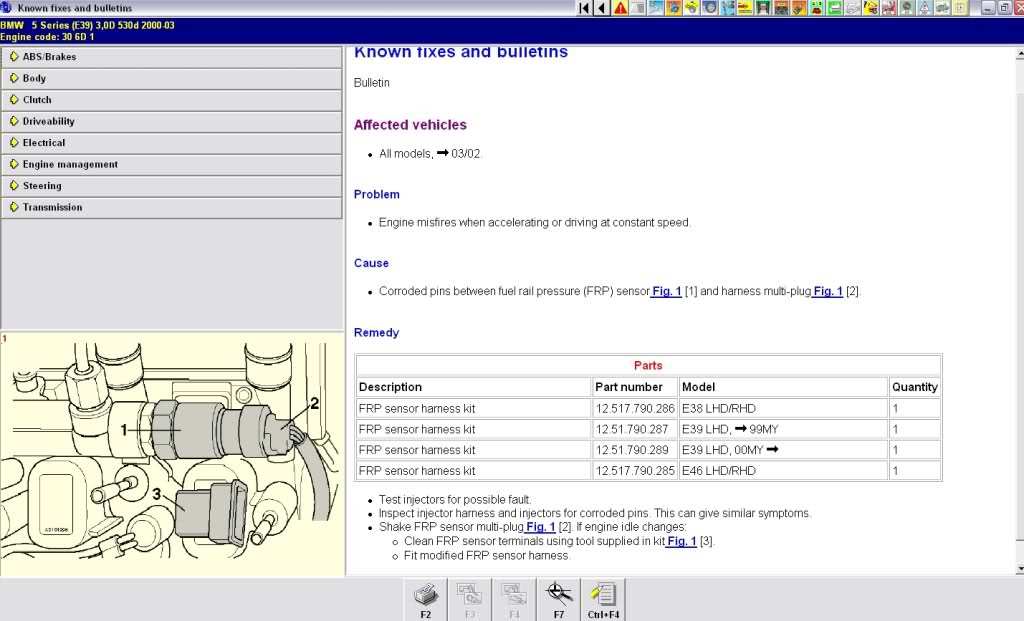The width and height of the screenshot is (1024, 621).
Task: Click the FRP sensor diagram image
Action: coord(170,455)
